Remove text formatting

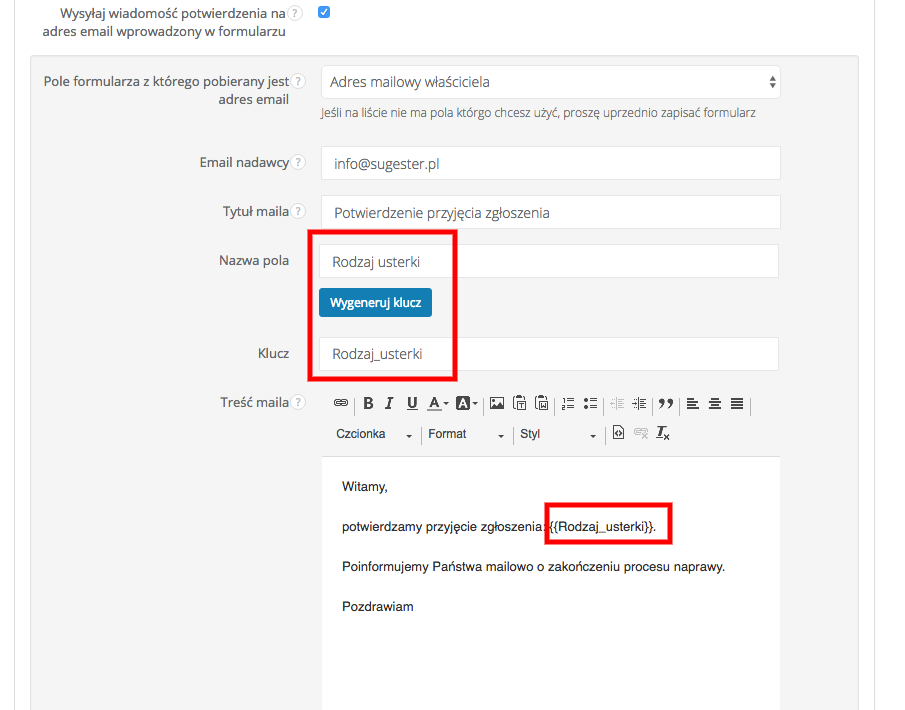click(663, 433)
